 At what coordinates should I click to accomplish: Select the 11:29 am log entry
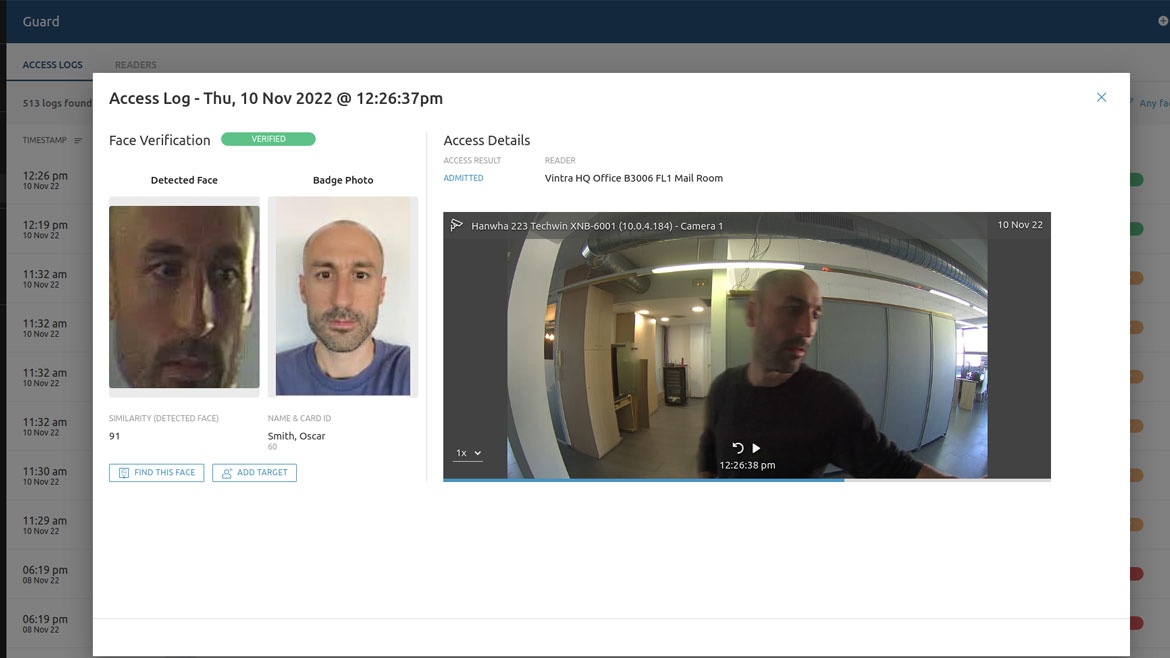pos(45,525)
